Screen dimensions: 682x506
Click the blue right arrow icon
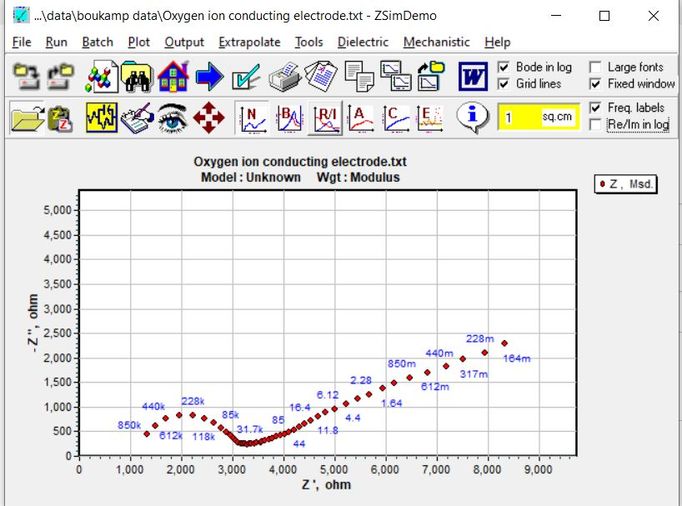[x=209, y=77]
